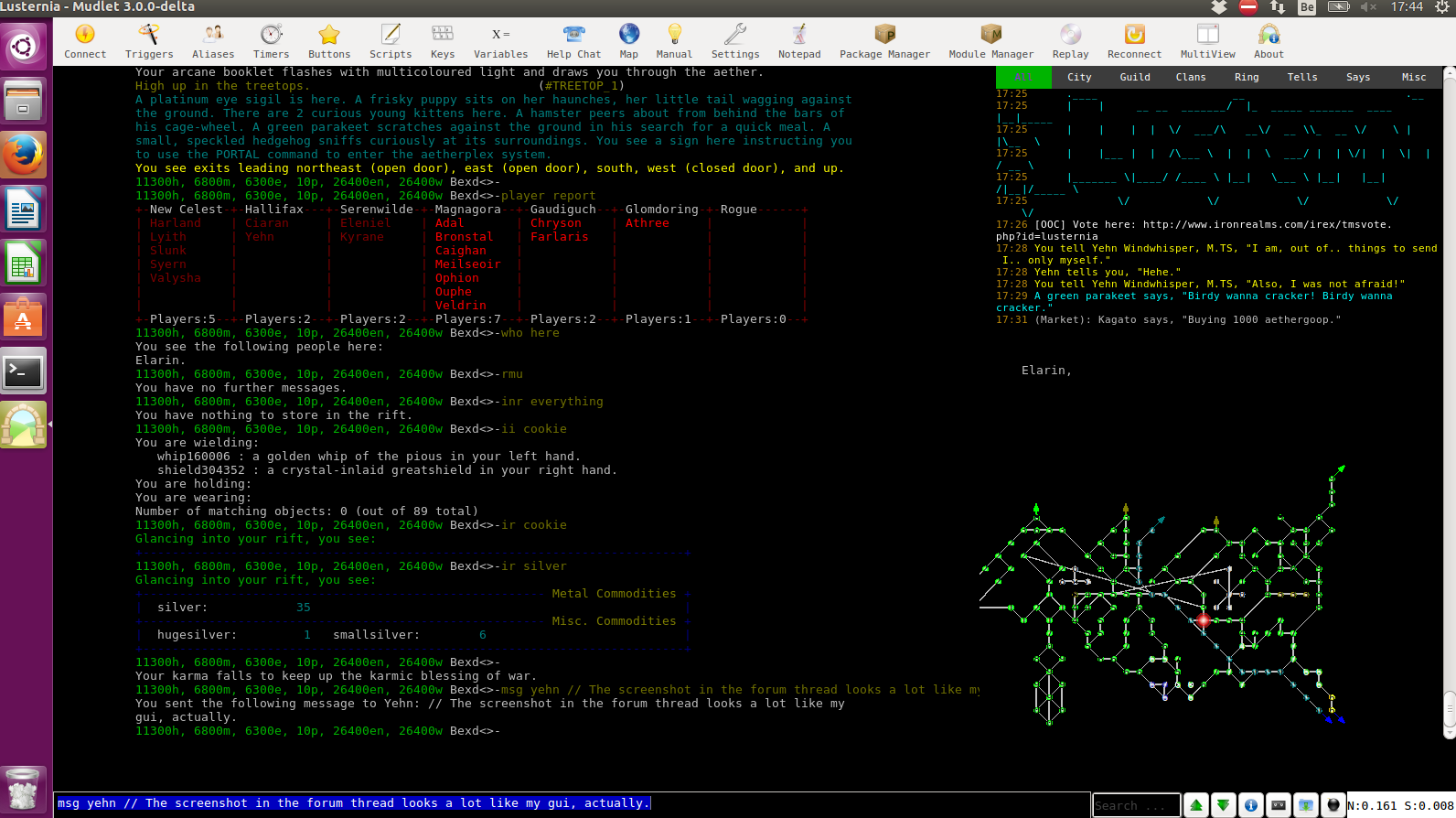This screenshot has width=1456, height=818.
Task: Launch Firefox from the dock
Action: 23,156
